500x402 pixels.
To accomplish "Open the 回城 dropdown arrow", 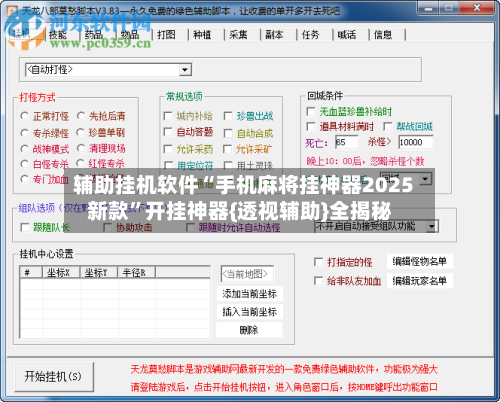I will pos(425,179).
